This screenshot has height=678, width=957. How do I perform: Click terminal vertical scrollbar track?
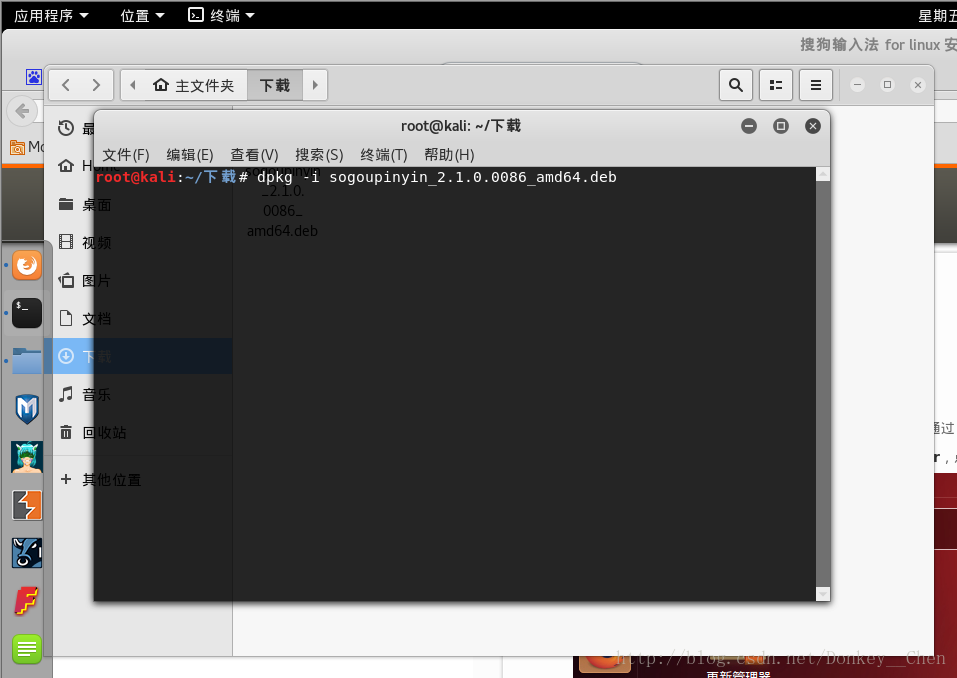click(823, 384)
